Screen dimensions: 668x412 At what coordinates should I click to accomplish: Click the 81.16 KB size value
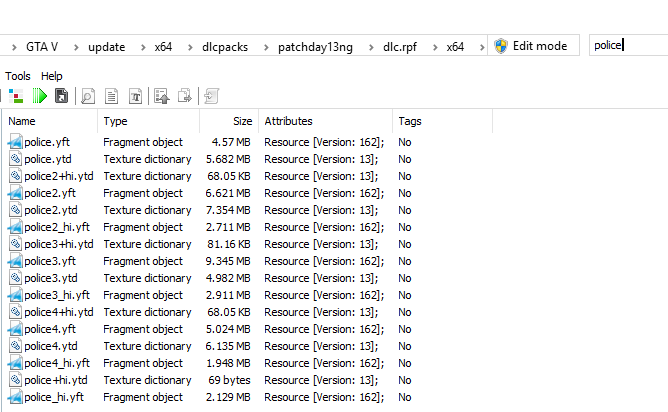coord(229,244)
